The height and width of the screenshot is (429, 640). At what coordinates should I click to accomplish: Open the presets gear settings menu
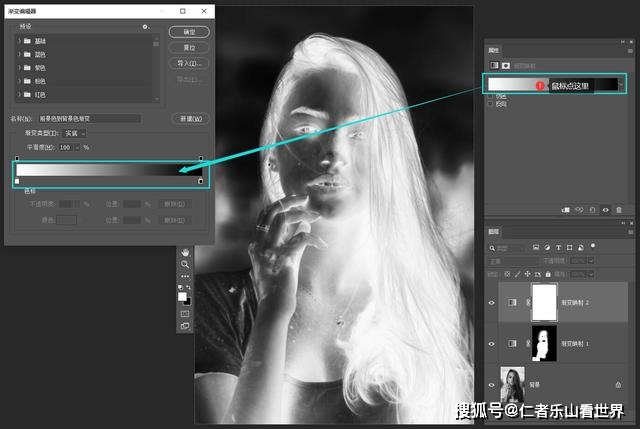(x=145, y=27)
